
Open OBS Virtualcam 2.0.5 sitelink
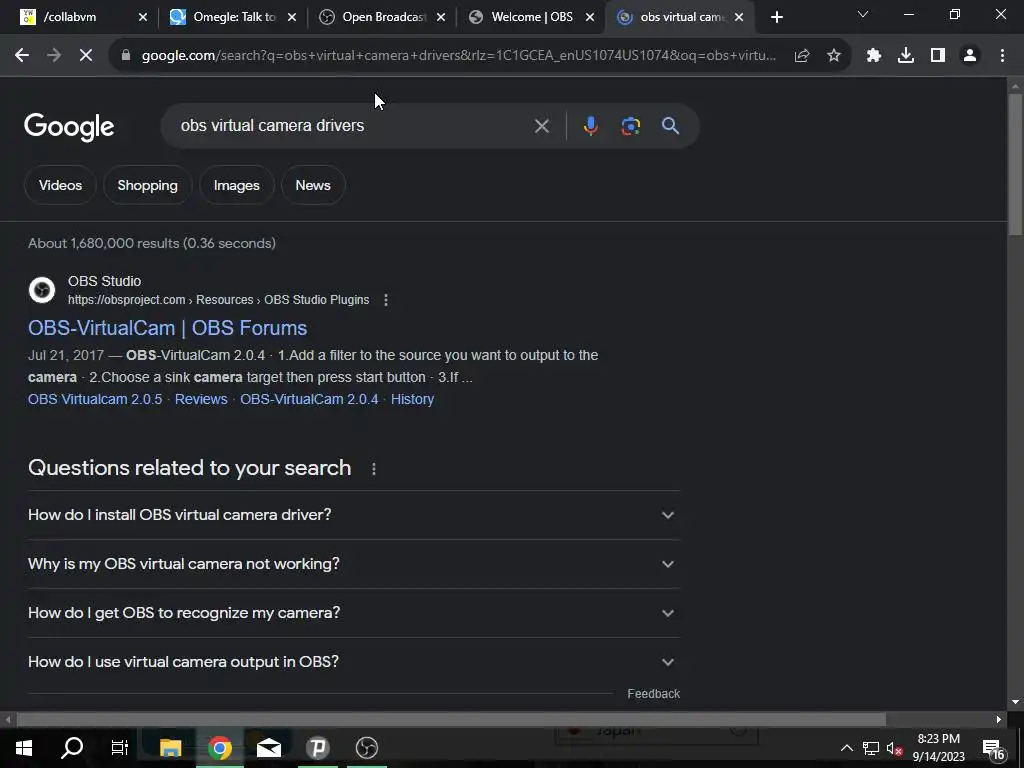click(95, 399)
